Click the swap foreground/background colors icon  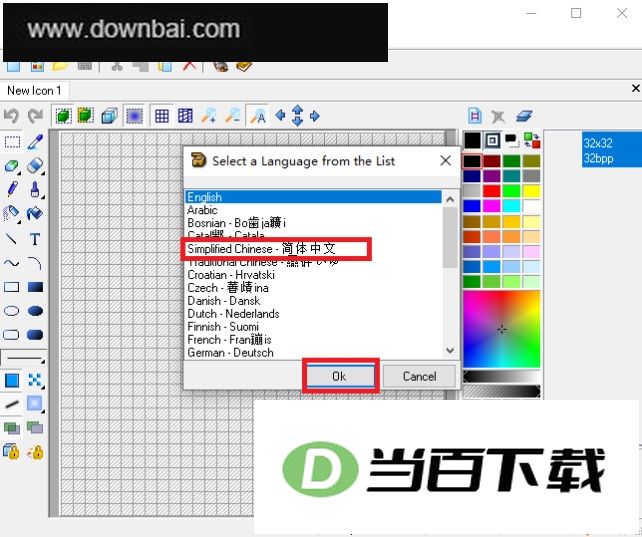point(532,140)
